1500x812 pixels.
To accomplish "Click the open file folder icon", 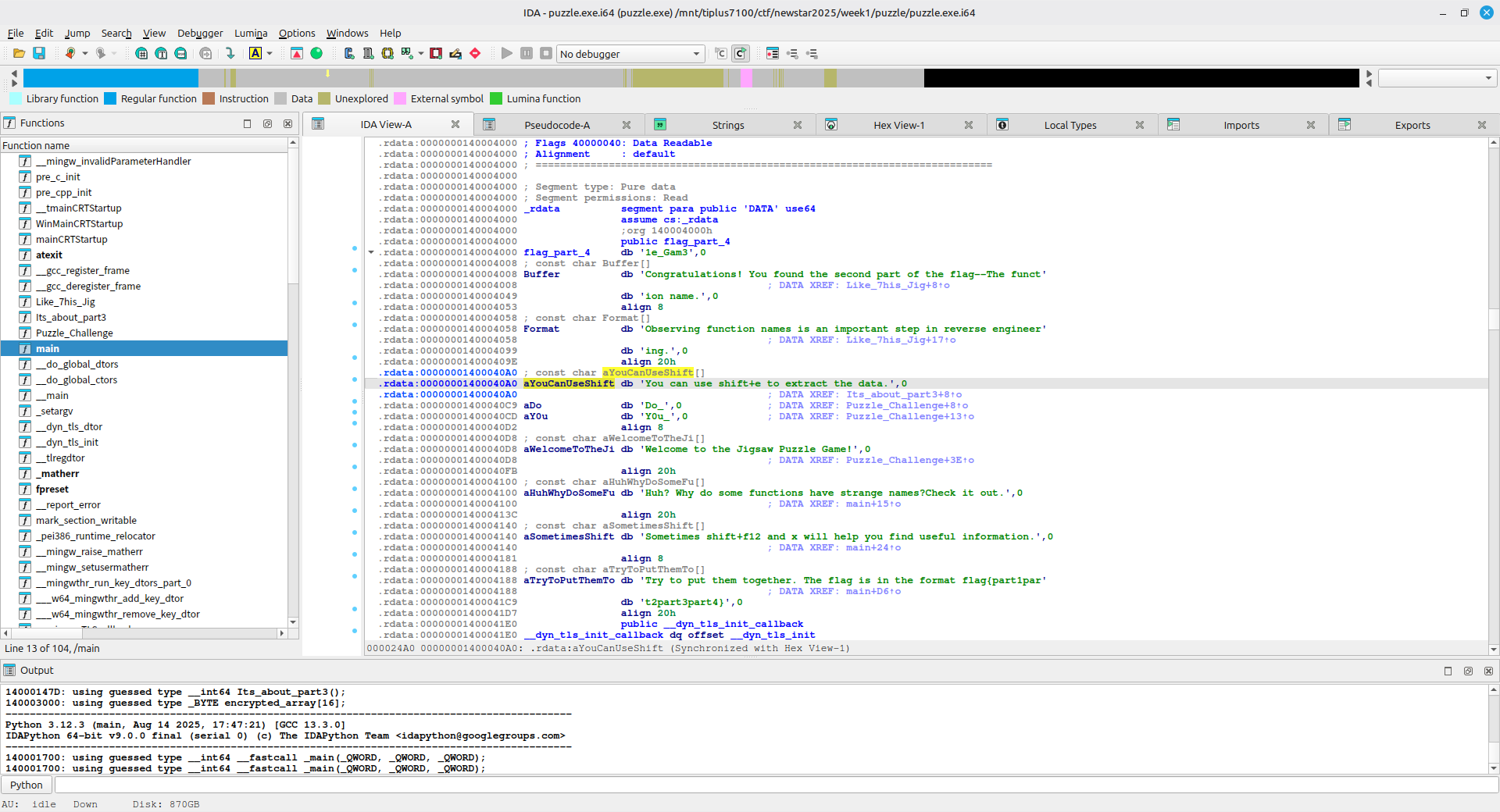I will tap(19, 53).
